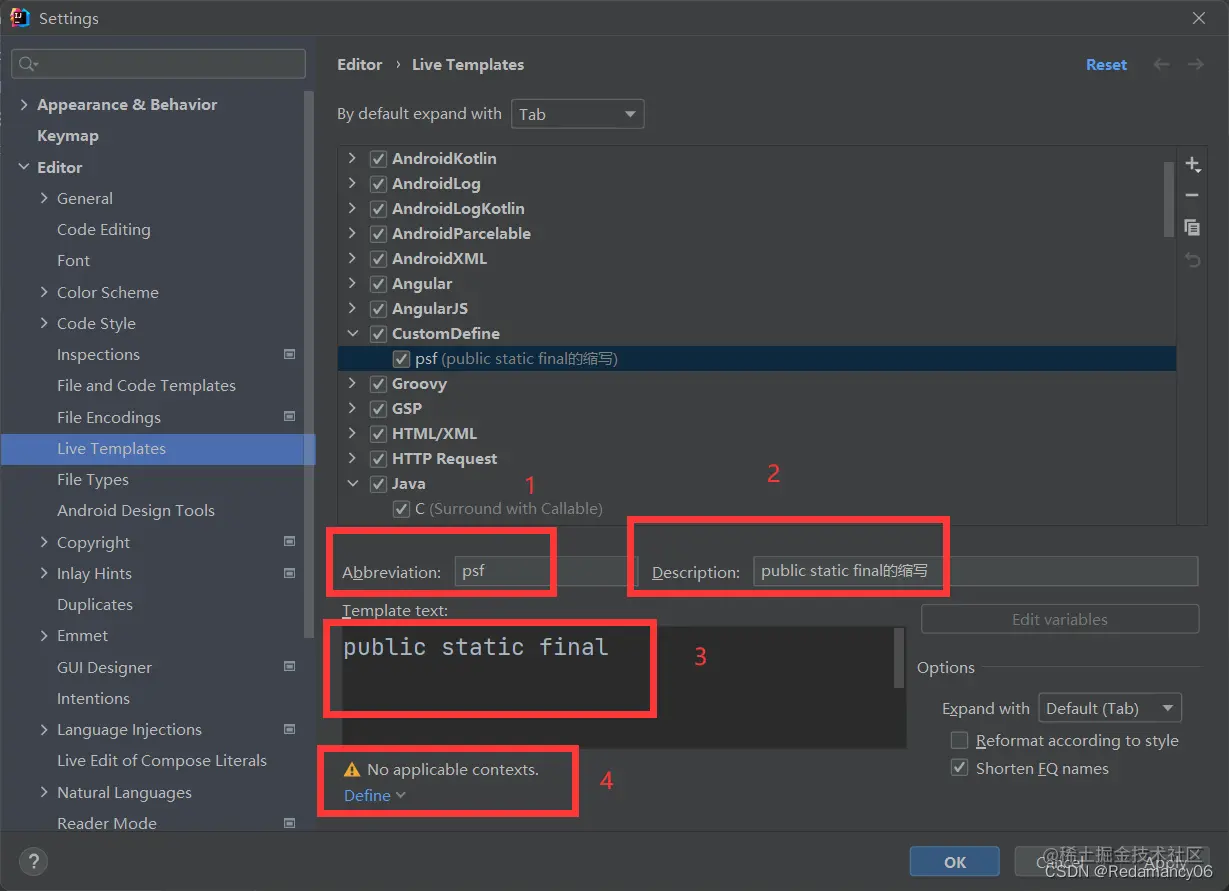The height and width of the screenshot is (891, 1229).
Task: Open help with question mark icon
Action: (x=33, y=861)
